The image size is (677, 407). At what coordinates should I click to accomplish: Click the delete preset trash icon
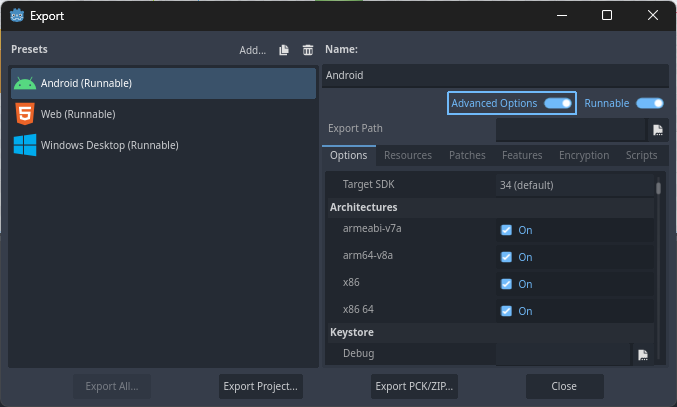point(308,50)
